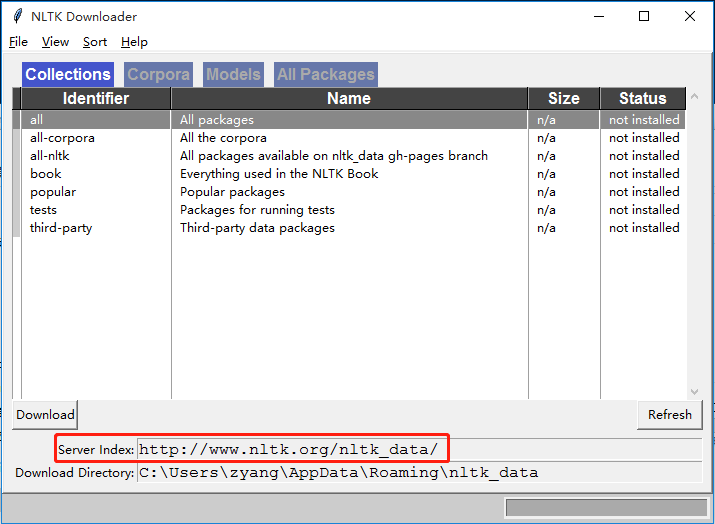Click 'All the corpora' name cell
The width and height of the screenshot is (715, 524).
tap(223, 138)
